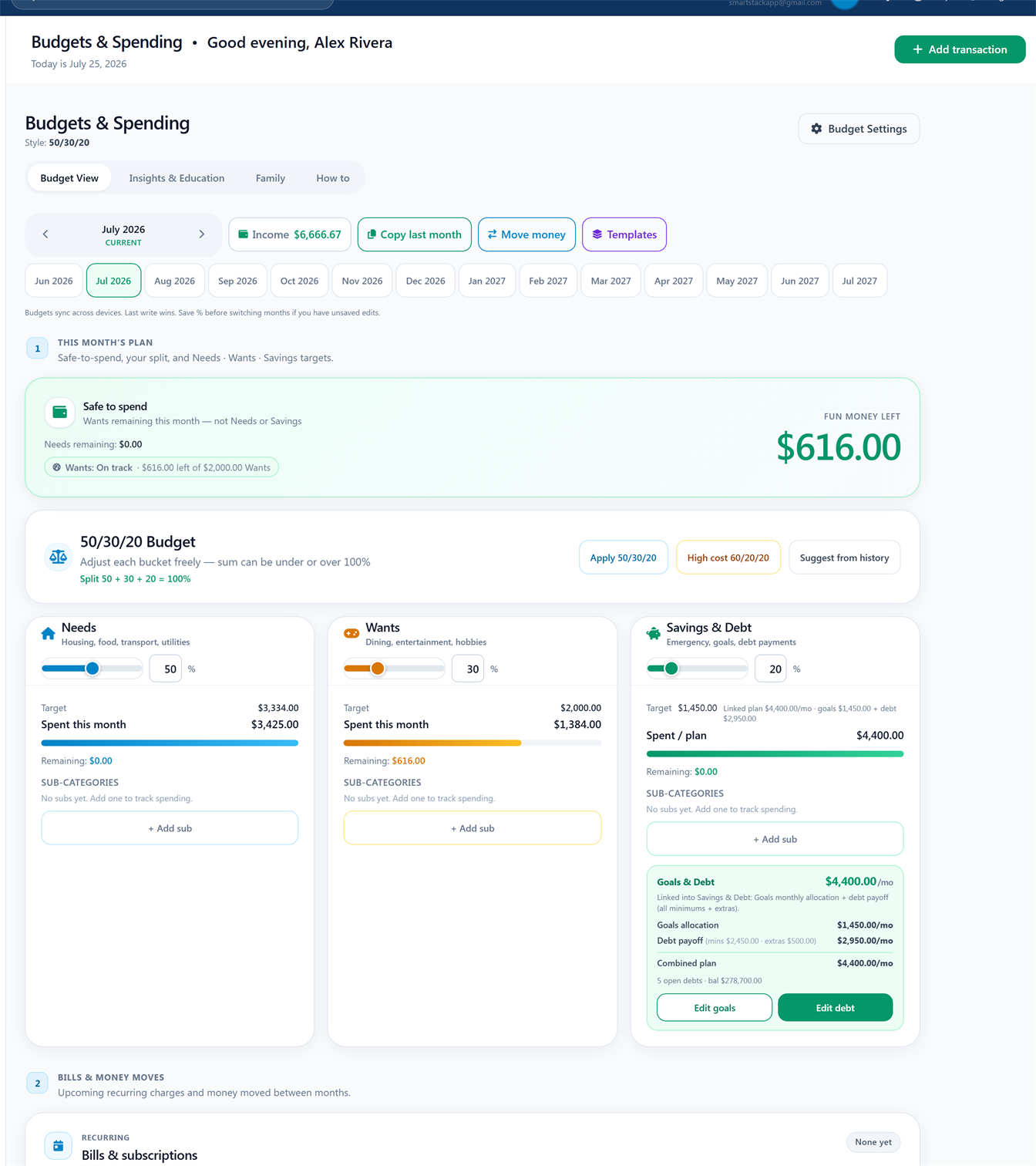Viewport: 1036px width, 1166px height.
Task: Click the Needs percent field showing 50
Action: (x=166, y=669)
